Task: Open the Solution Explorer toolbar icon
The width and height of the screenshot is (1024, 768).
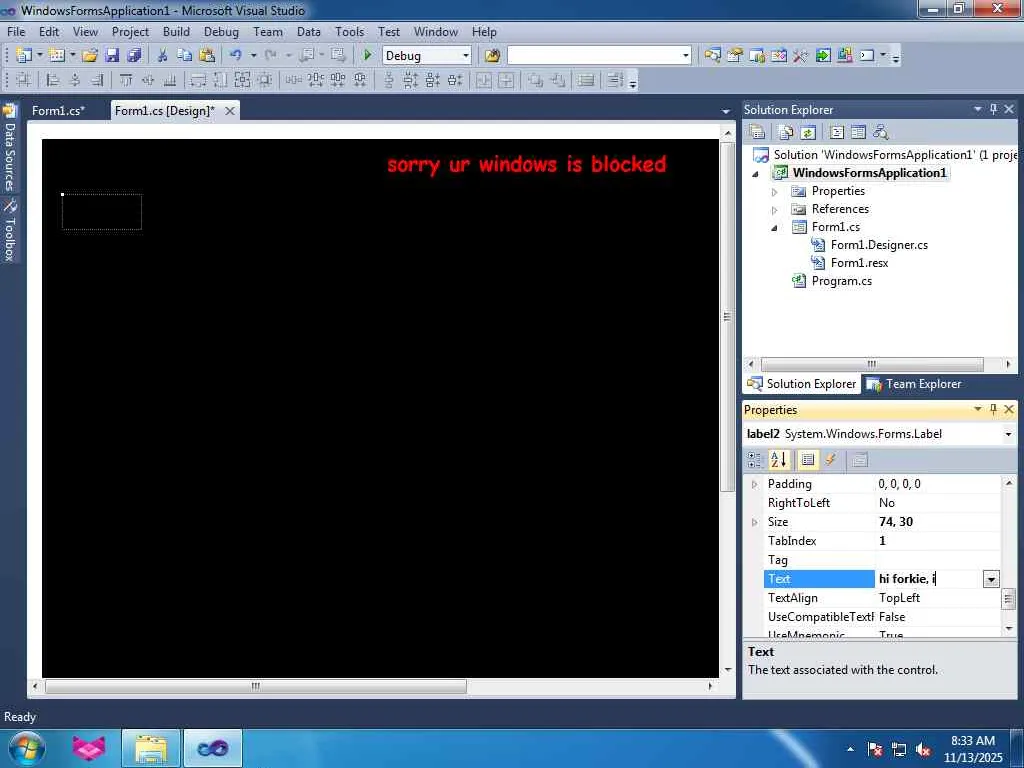Action: pos(712,56)
